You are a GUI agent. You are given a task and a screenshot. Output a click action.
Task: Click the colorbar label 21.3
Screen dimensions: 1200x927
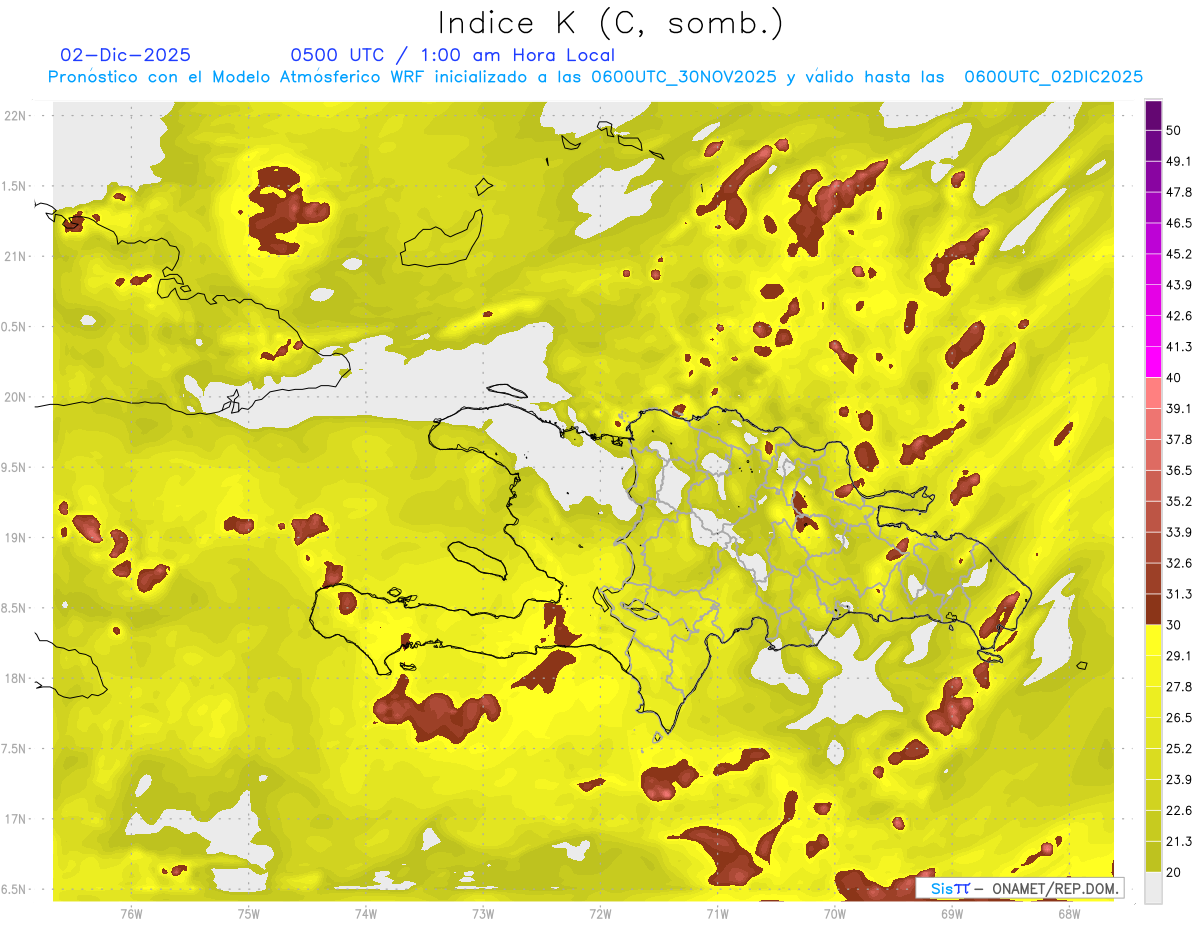(1179, 841)
